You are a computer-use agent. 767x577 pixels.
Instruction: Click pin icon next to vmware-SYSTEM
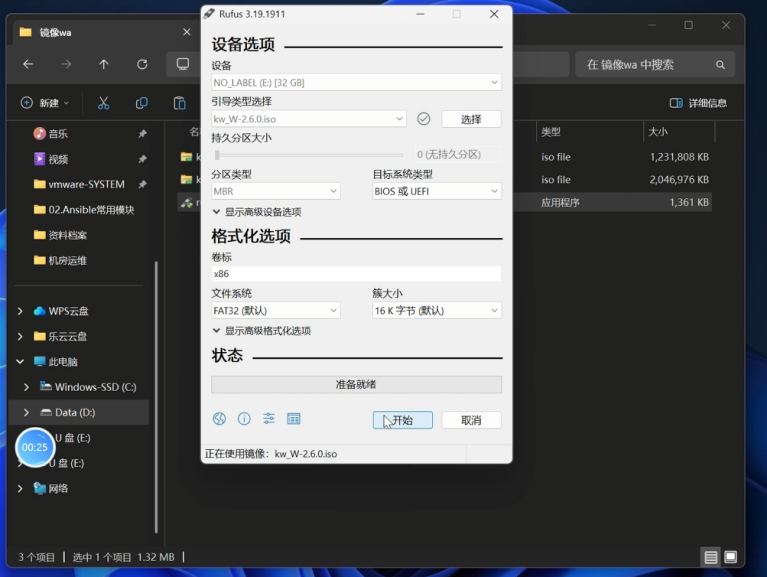(x=142, y=184)
